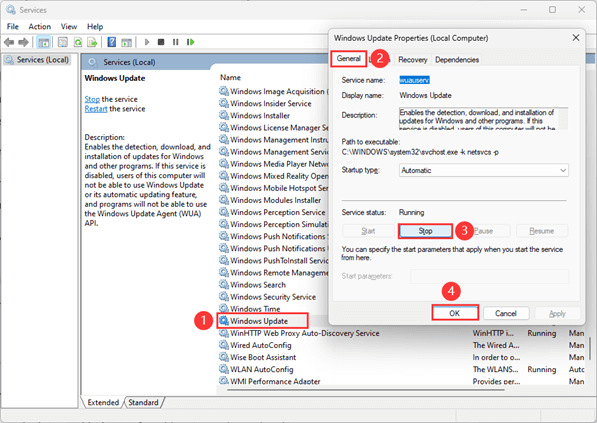Select WMI Performance Adapter service row
This screenshot has height=423, width=597.
[275, 381]
